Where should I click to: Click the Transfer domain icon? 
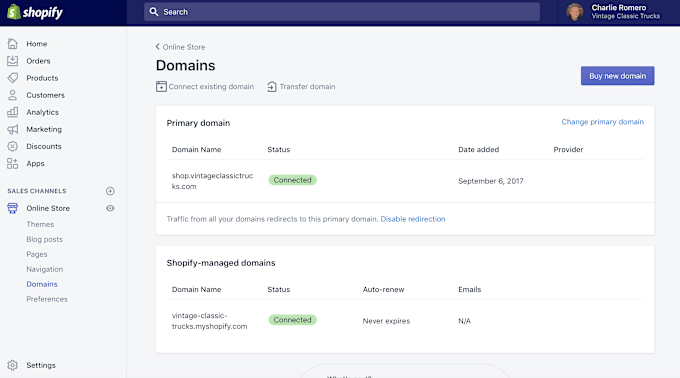coord(271,86)
